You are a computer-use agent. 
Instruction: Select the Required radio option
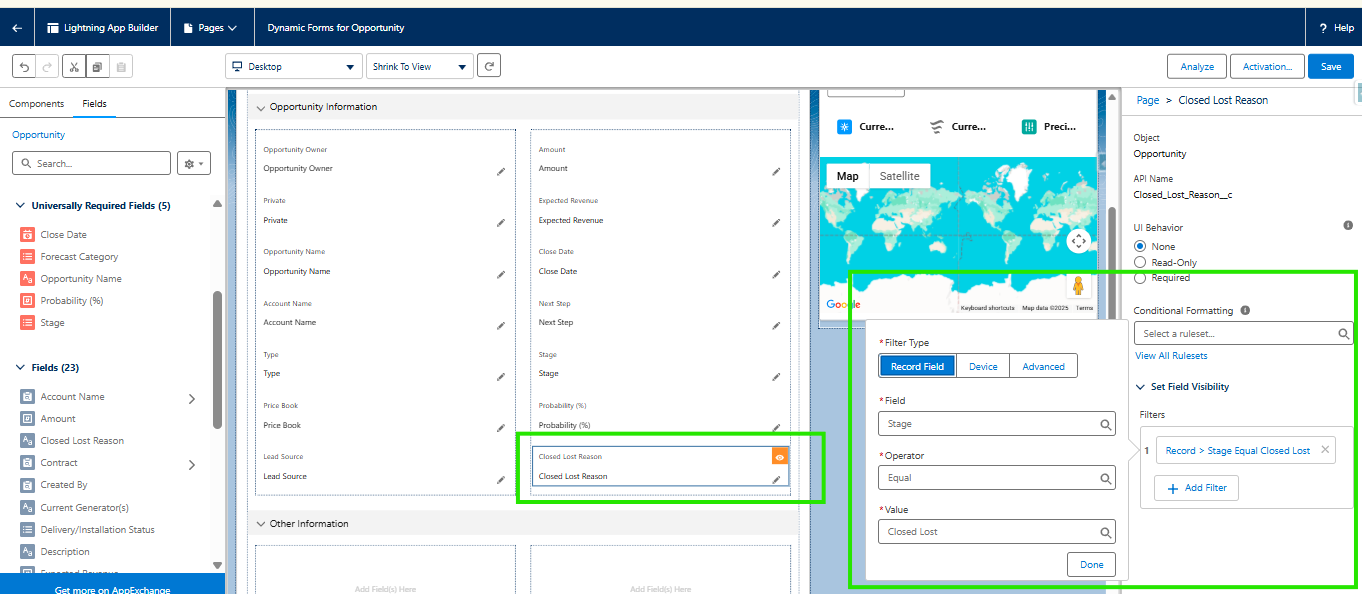(x=1140, y=278)
